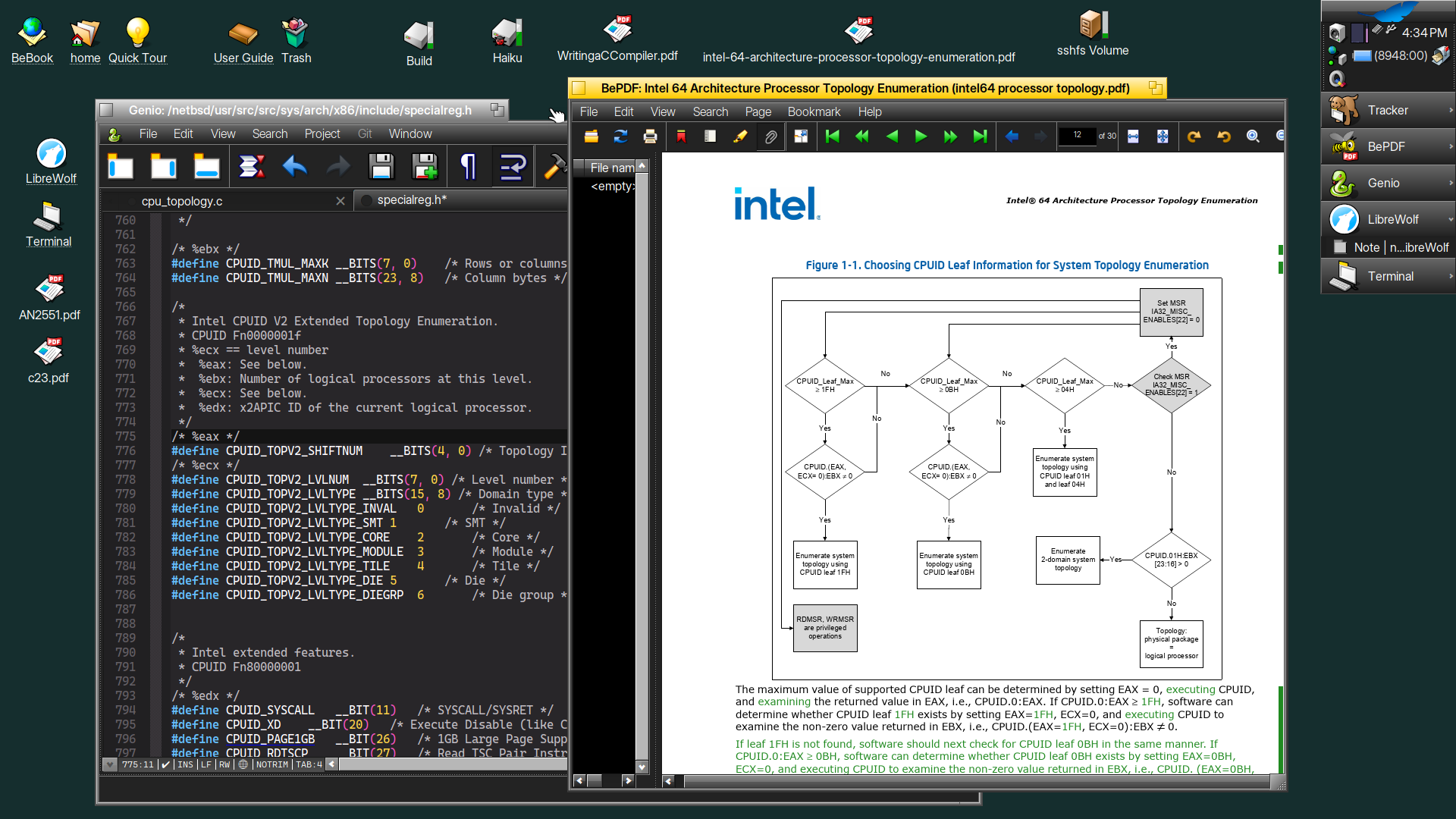Toggle line wrap in Genio toolbar

pos(513,166)
